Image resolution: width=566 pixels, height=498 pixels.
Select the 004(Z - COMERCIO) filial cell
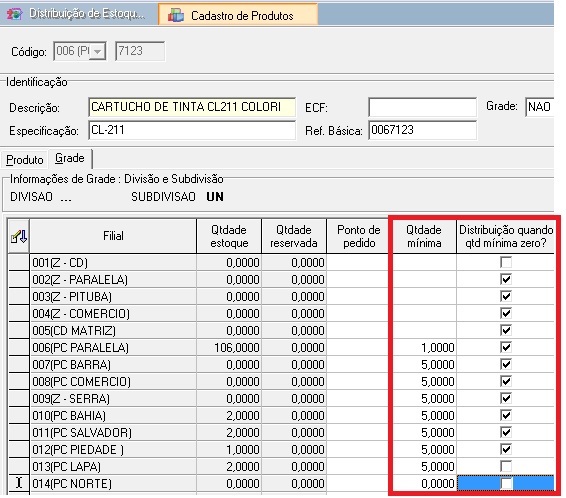point(113,313)
